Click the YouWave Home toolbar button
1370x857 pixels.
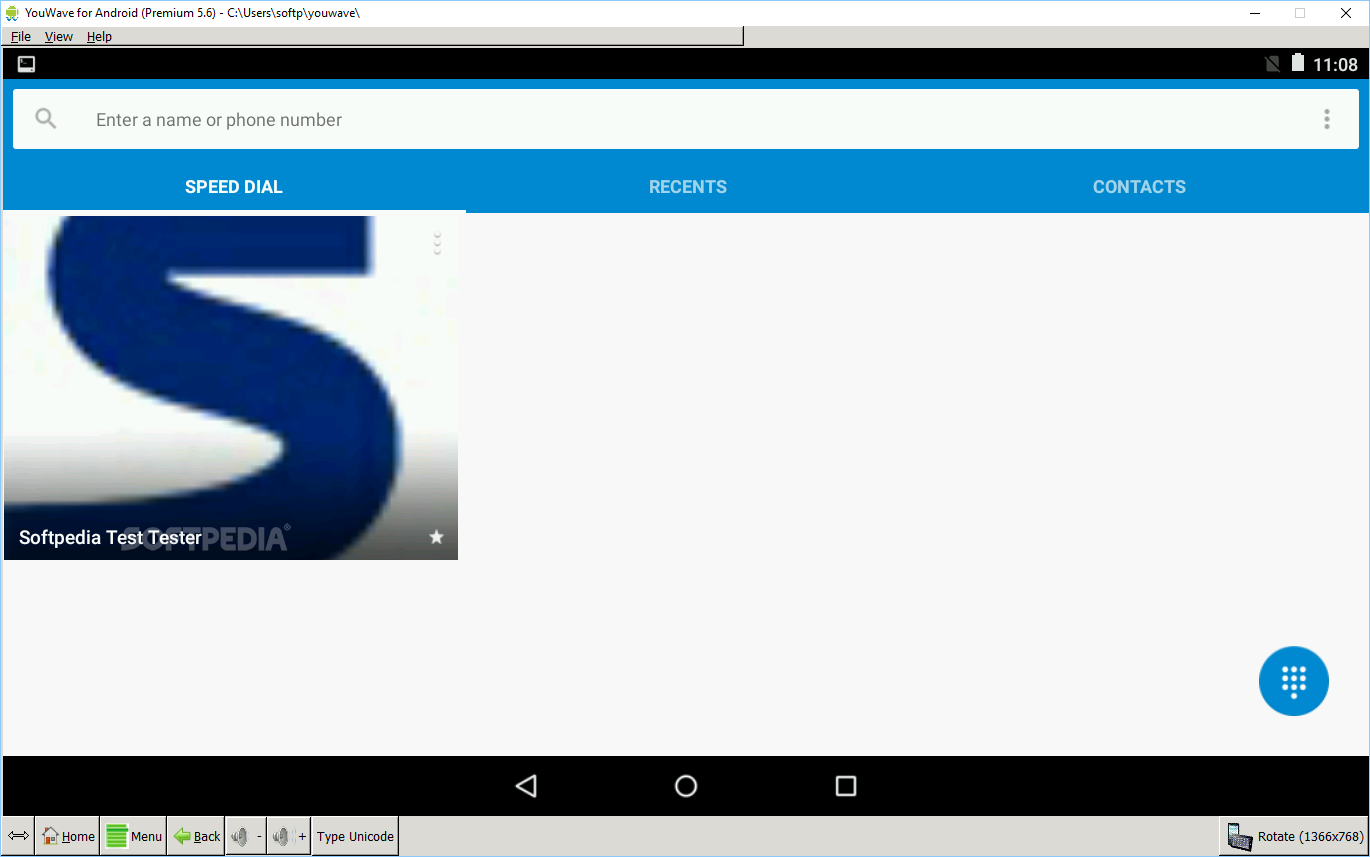tap(67, 836)
